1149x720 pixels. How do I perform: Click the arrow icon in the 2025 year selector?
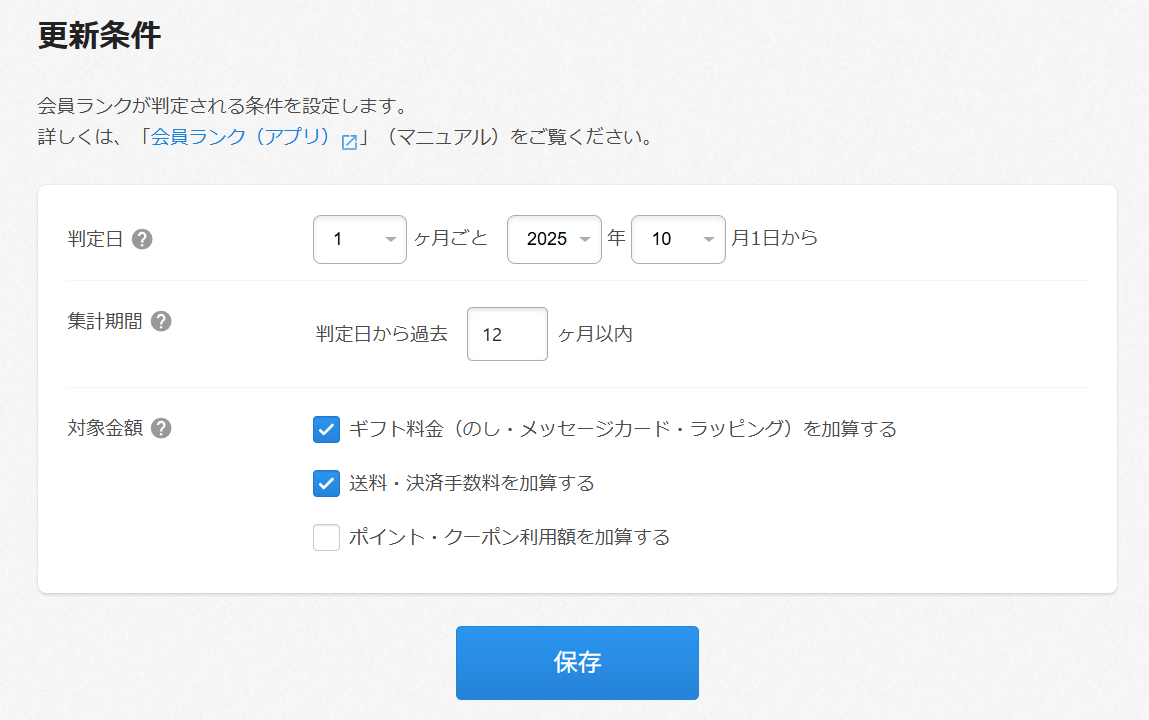[584, 240]
